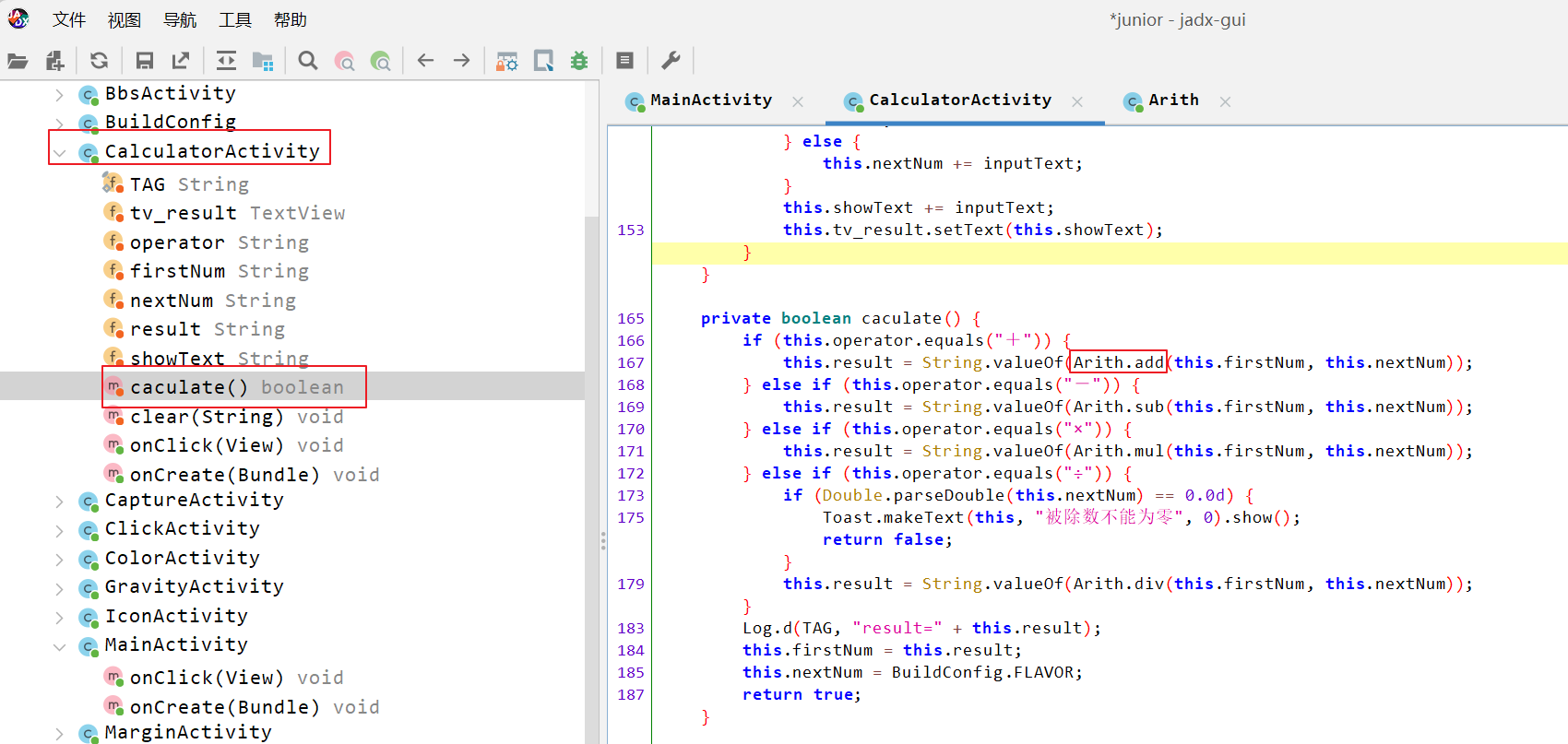
Task: Collapse the MainActivity tree node
Action: coord(59,646)
